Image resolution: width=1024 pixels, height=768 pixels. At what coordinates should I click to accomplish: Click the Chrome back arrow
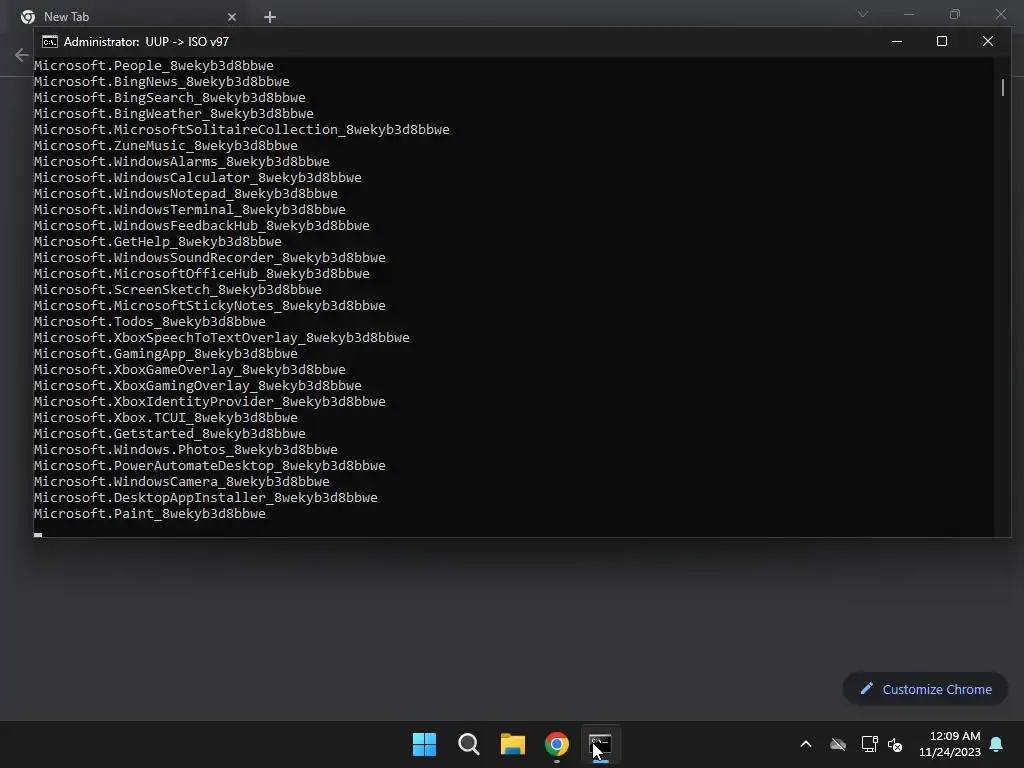click(x=22, y=55)
